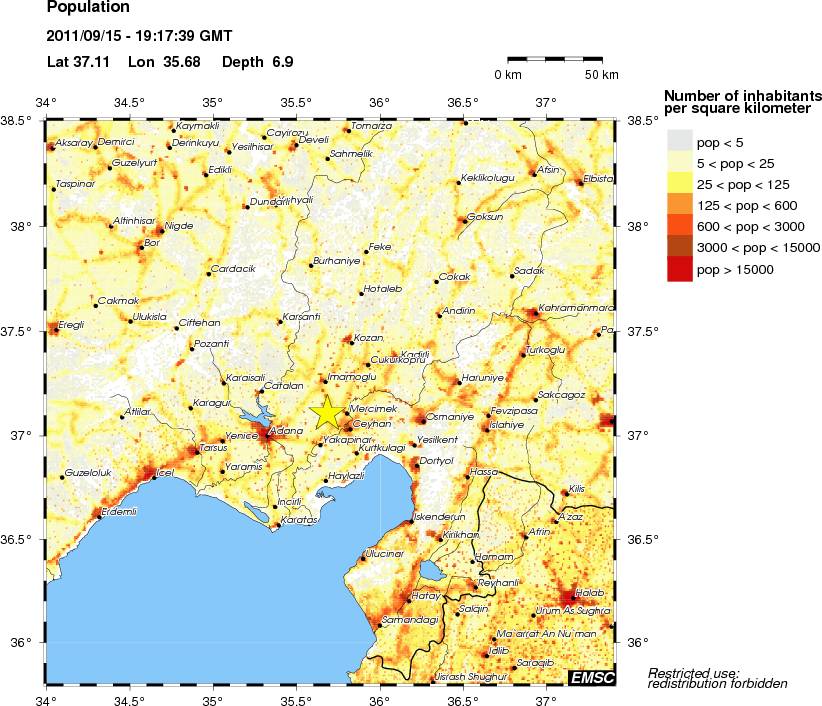The height and width of the screenshot is (706, 822).
Task: Select the '25 < pop < 125' yellow swatch
Action: point(680,184)
